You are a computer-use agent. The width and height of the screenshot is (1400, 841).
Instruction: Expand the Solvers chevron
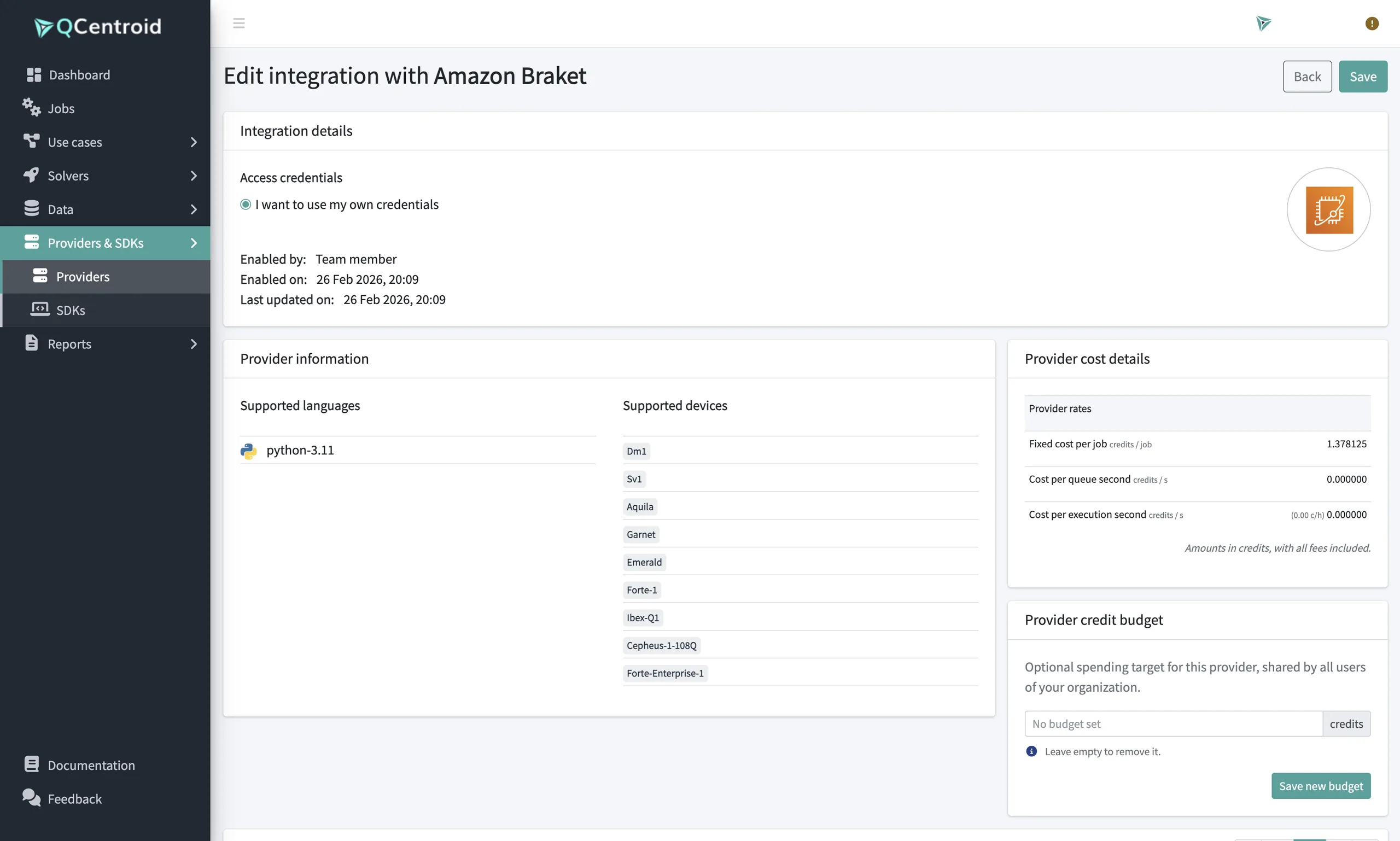pyautogui.click(x=194, y=176)
